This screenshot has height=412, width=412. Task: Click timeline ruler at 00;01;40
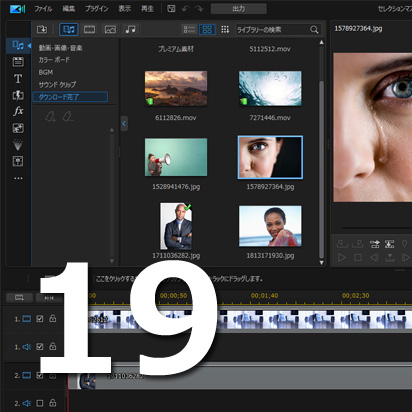(265, 296)
